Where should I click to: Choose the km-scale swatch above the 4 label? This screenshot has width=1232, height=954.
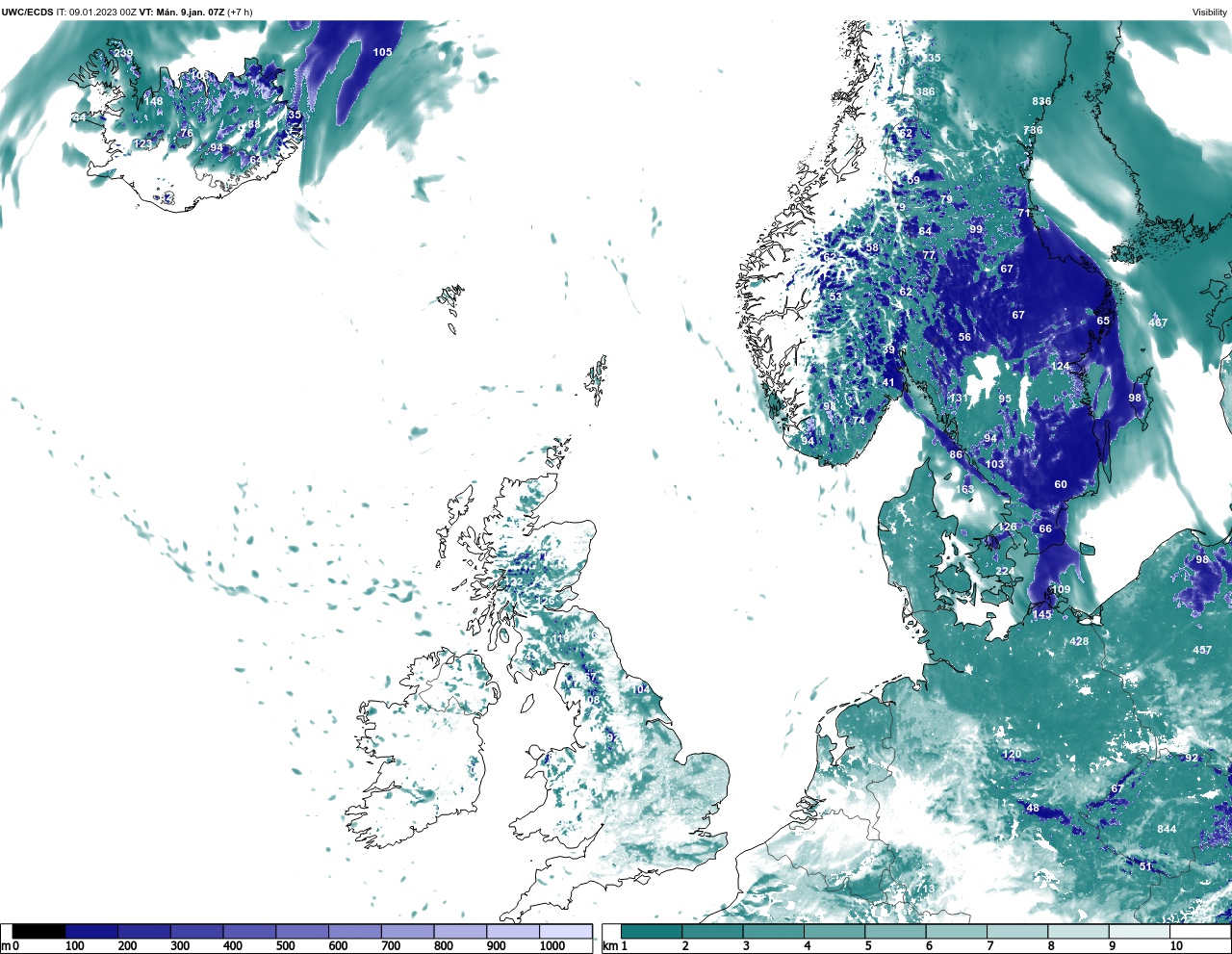tap(834, 931)
